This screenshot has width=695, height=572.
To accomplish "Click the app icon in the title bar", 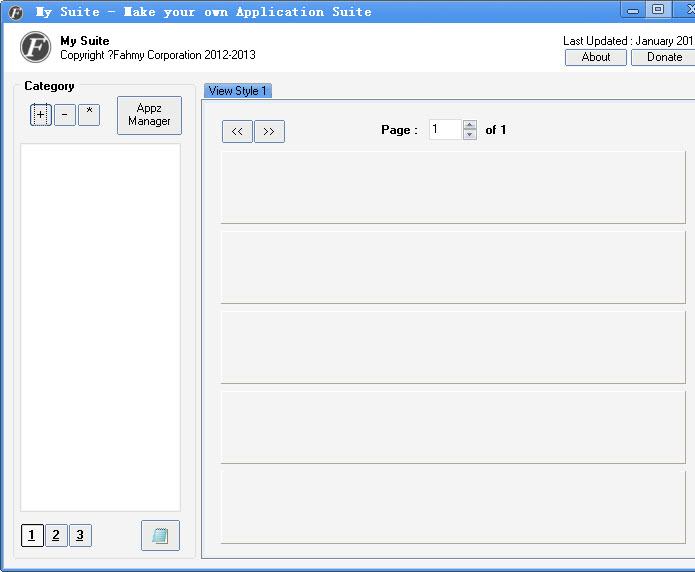I will point(16,12).
